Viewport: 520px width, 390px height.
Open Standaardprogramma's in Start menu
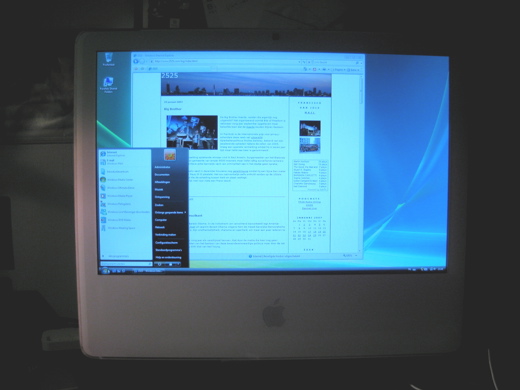point(168,250)
